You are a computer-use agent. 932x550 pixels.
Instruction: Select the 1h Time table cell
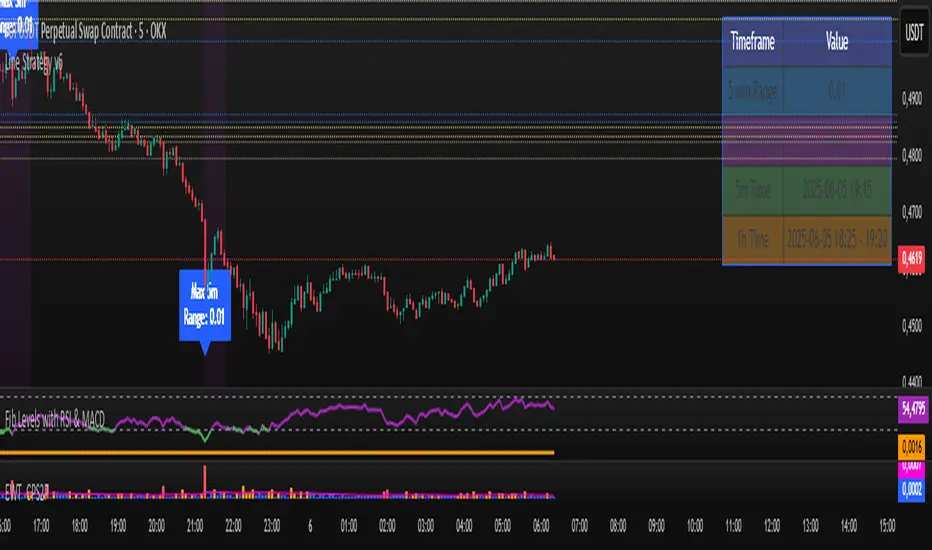[752, 240]
